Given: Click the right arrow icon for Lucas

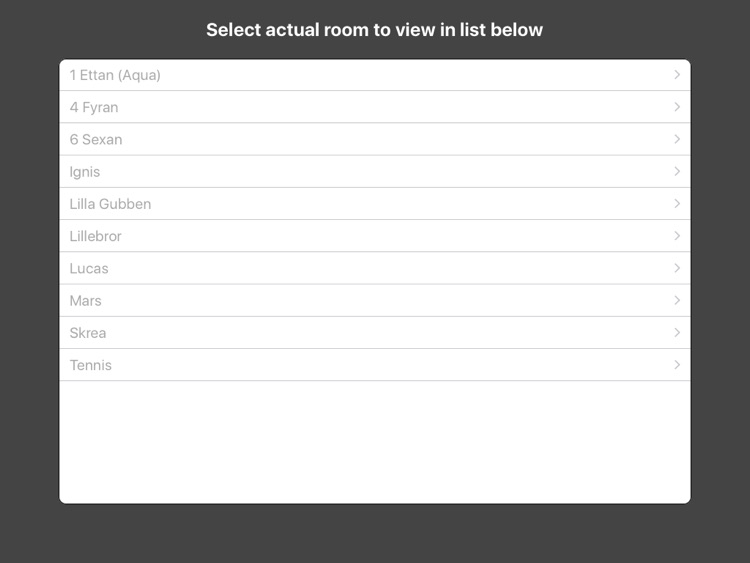Looking at the screenshot, I should pos(677,268).
